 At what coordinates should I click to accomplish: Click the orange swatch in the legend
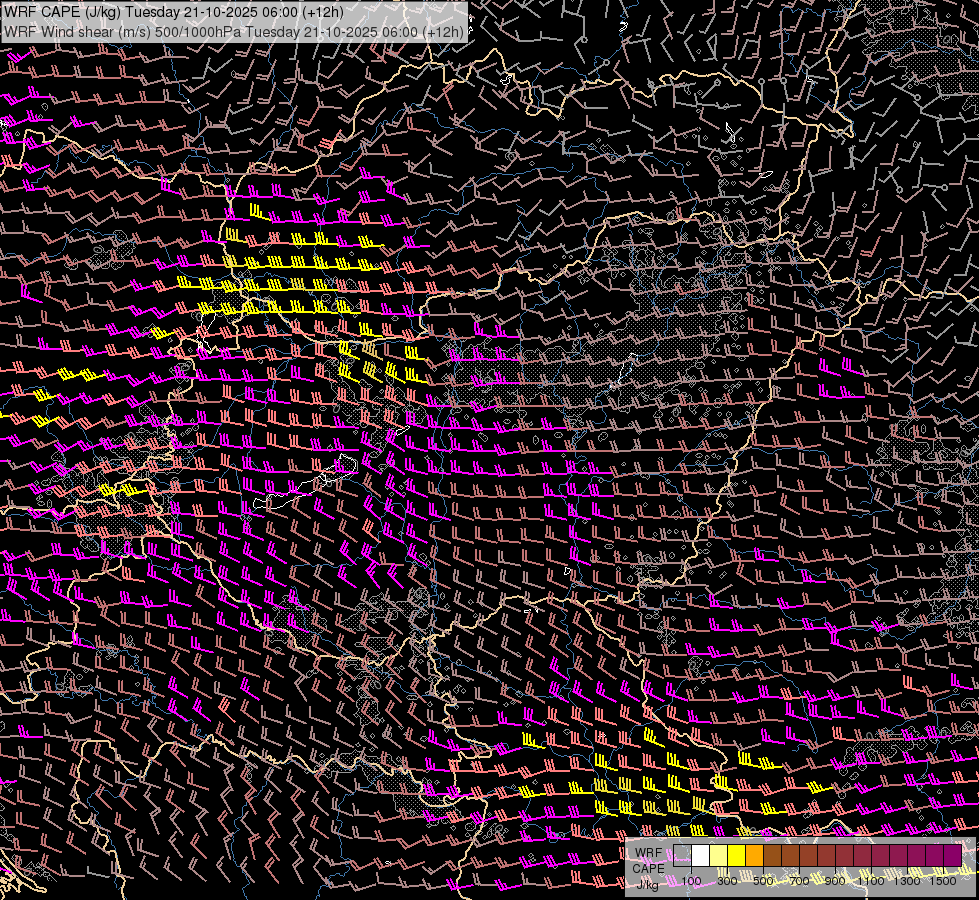pos(754,856)
